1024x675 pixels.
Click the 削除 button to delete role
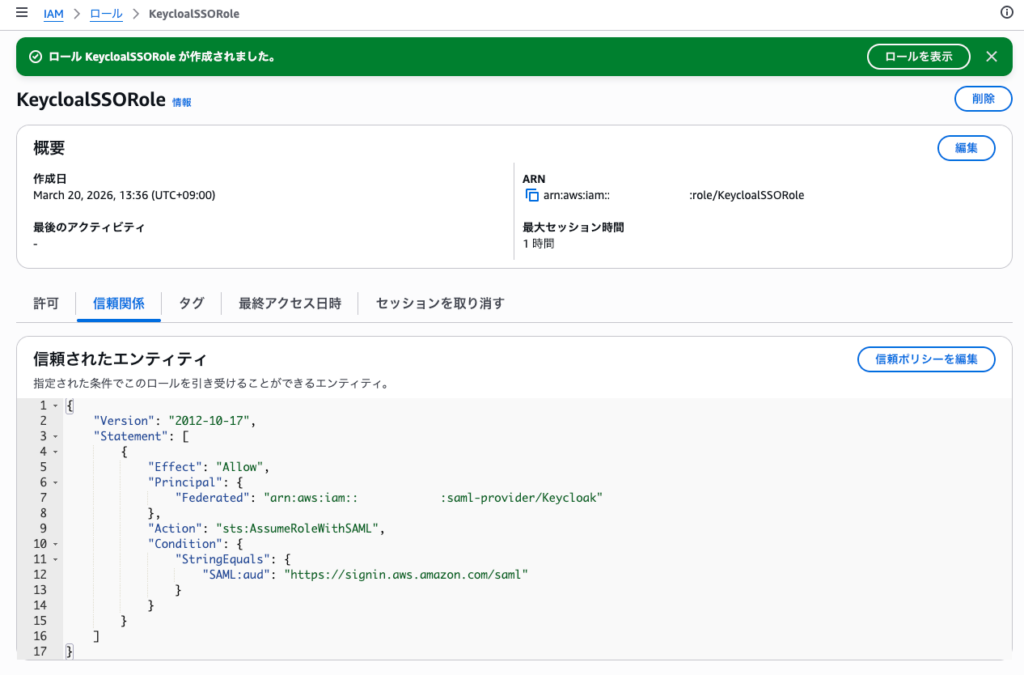(x=975, y=99)
